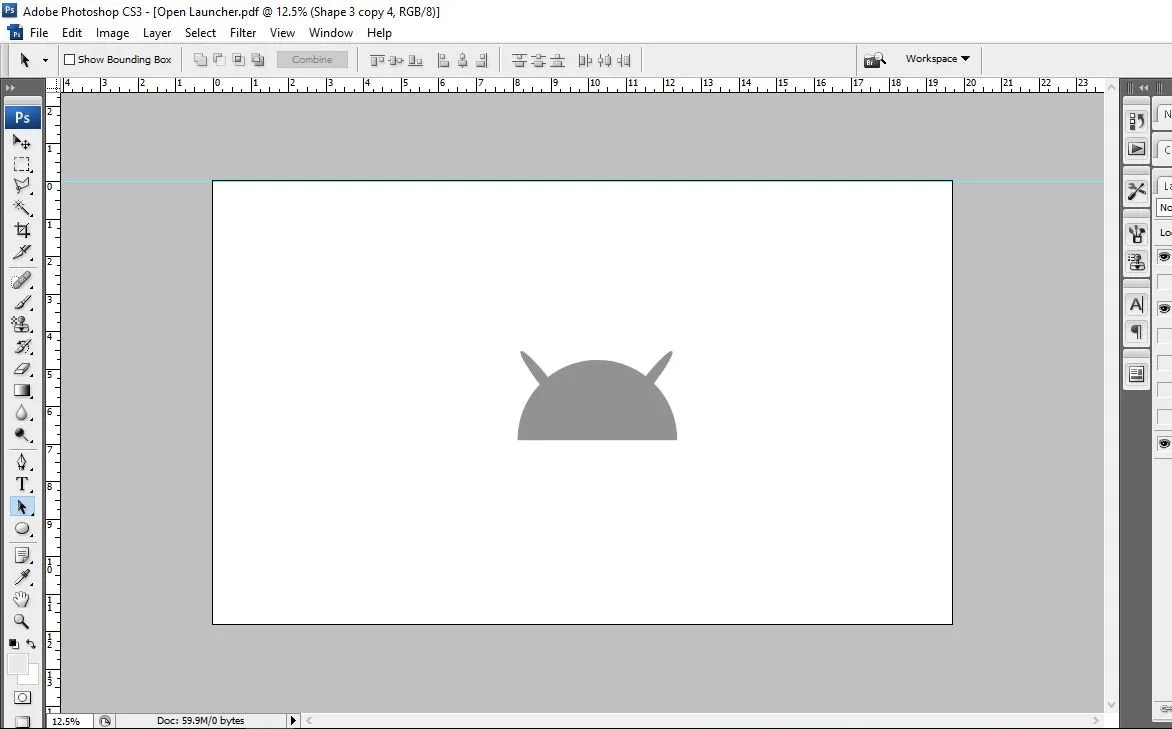Open the Character panel icon
Screen dimensions: 1172x729
coord(1136,304)
